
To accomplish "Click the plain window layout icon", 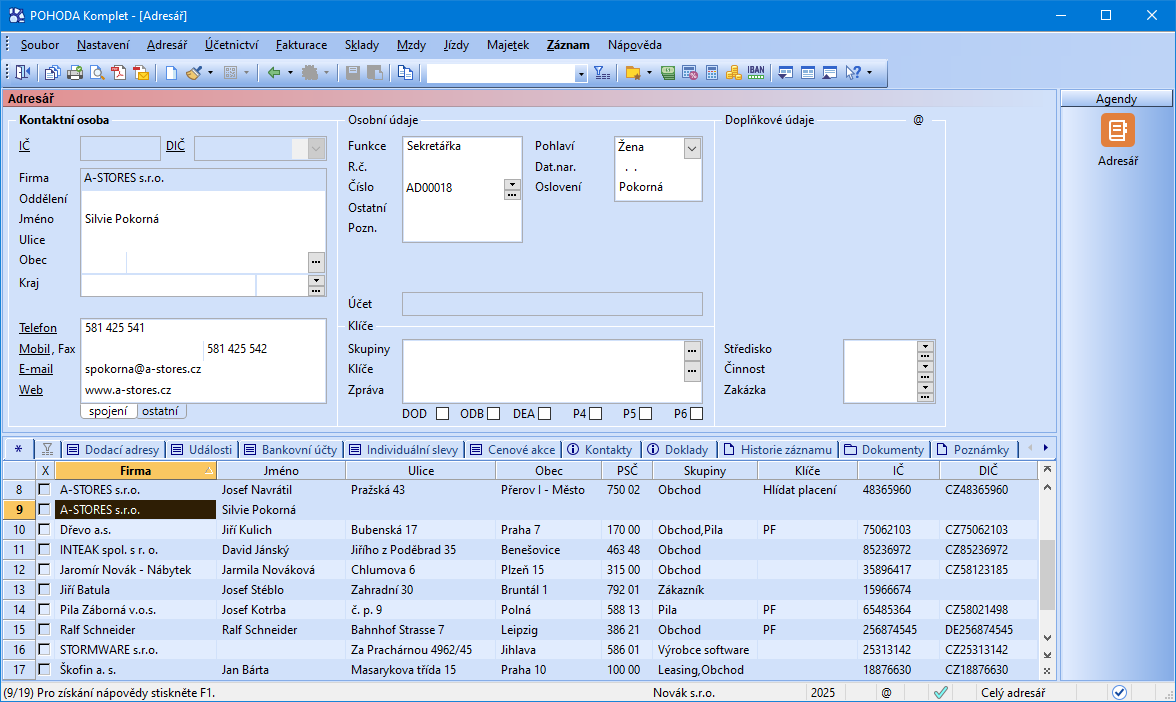I will pos(808,73).
